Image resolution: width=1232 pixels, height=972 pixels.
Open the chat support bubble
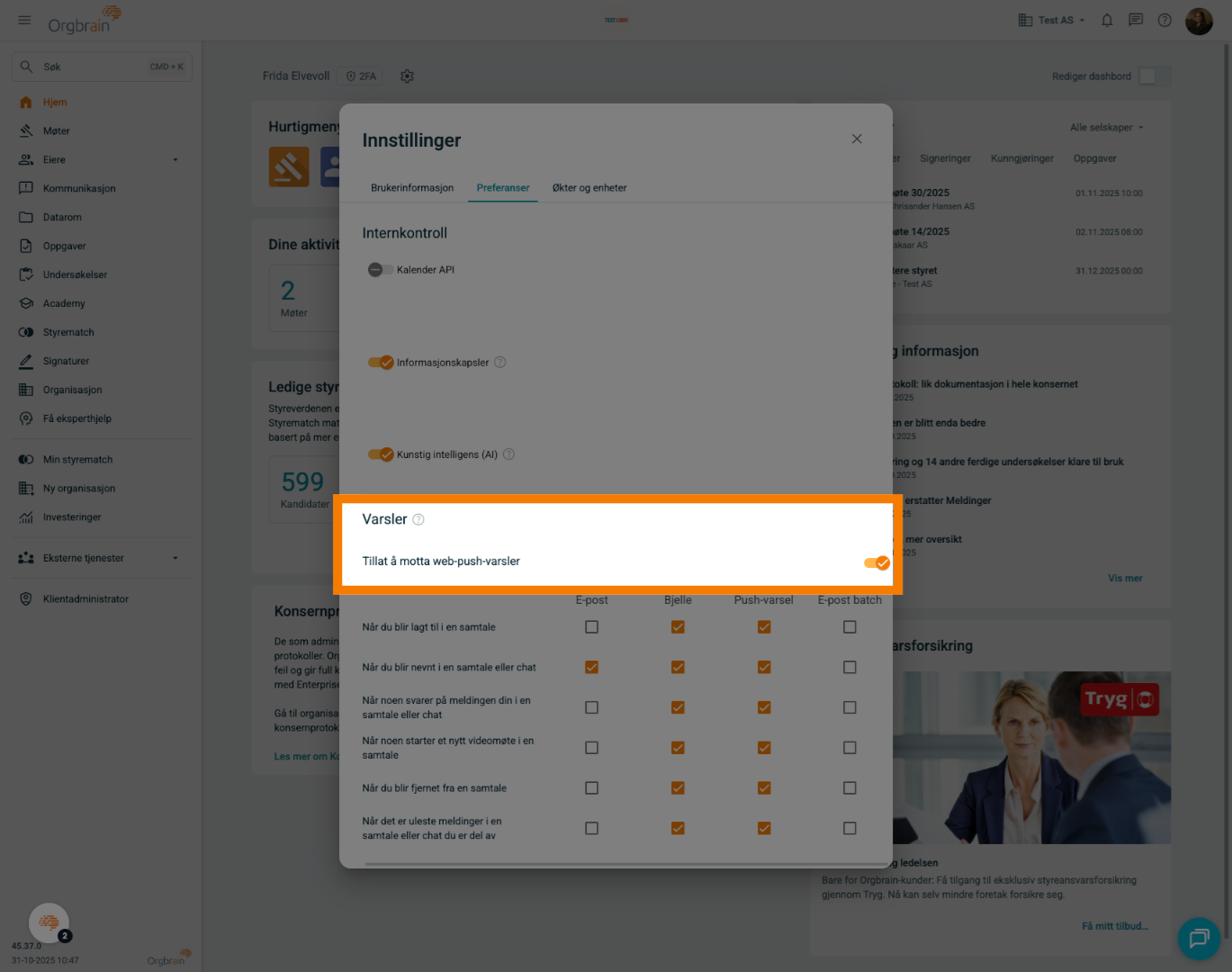[x=1199, y=939]
